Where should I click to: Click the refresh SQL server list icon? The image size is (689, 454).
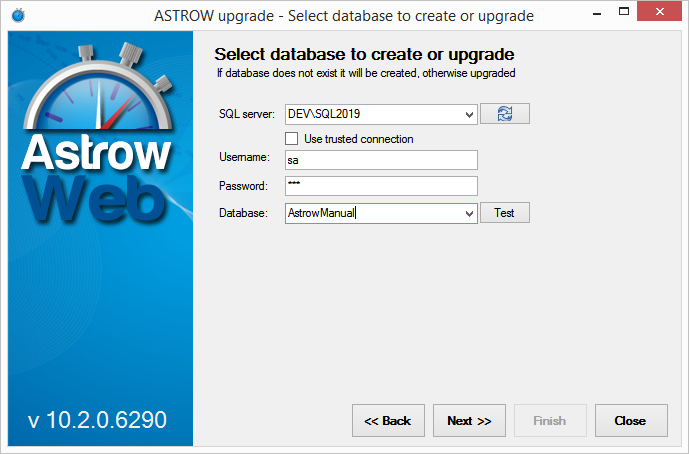(504, 114)
